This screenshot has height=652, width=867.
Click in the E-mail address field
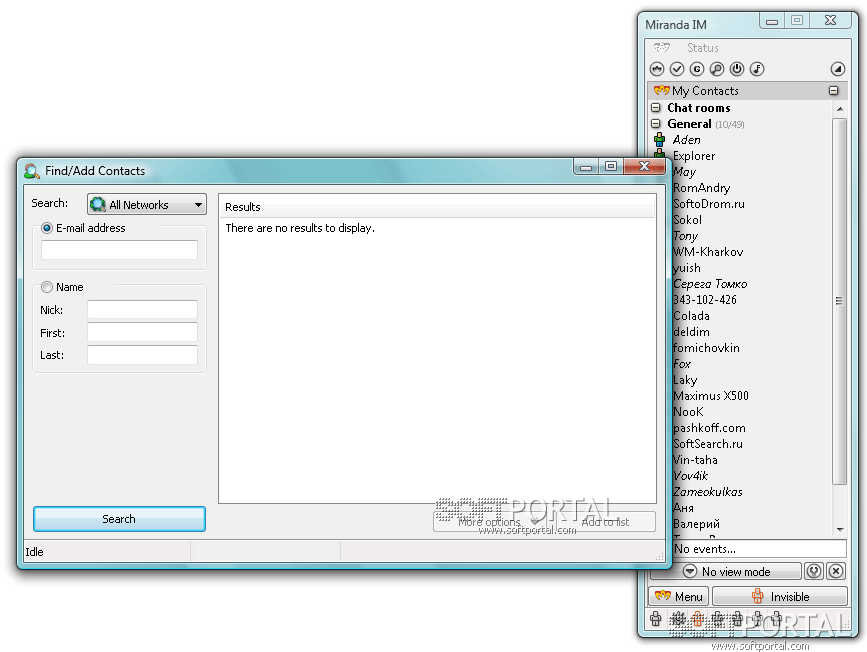(x=119, y=250)
